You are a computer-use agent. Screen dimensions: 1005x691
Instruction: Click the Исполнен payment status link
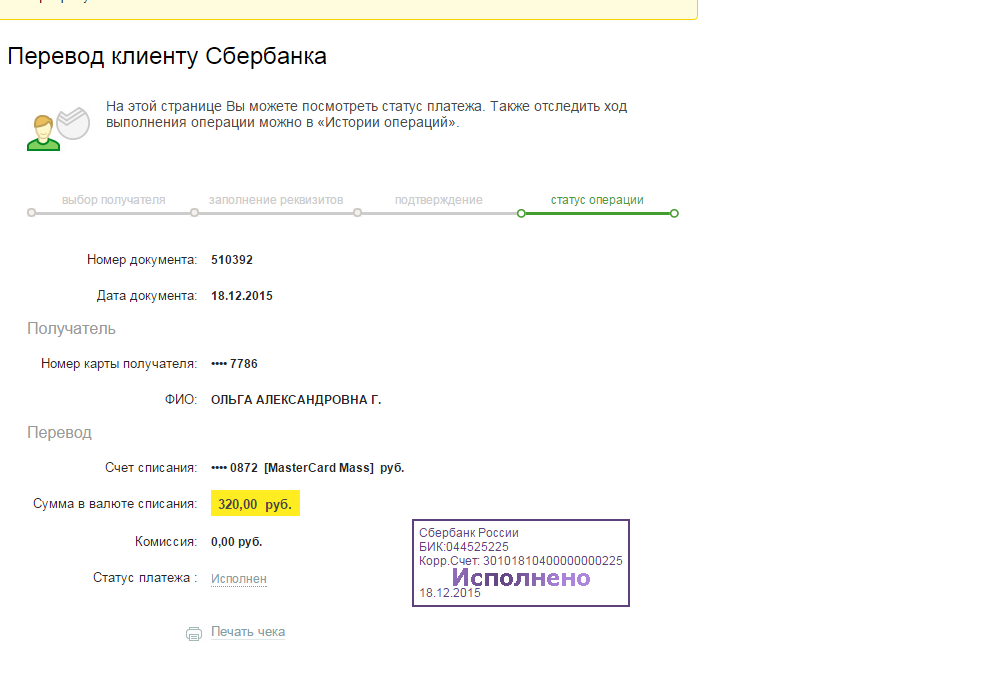238,579
